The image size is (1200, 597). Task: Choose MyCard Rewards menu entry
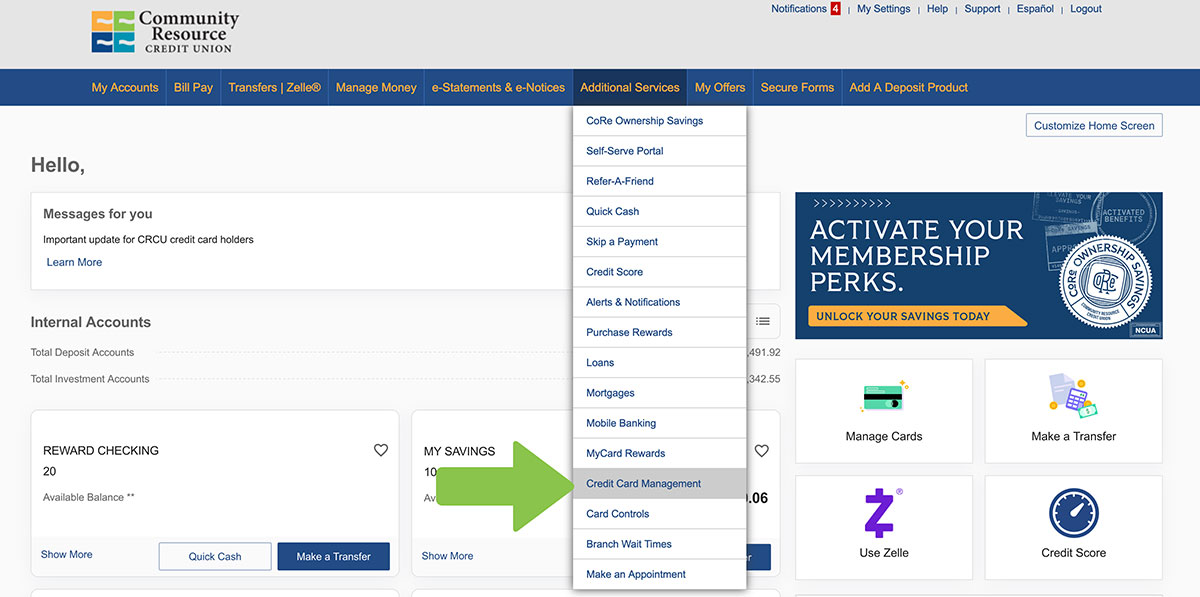(x=660, y=453)
